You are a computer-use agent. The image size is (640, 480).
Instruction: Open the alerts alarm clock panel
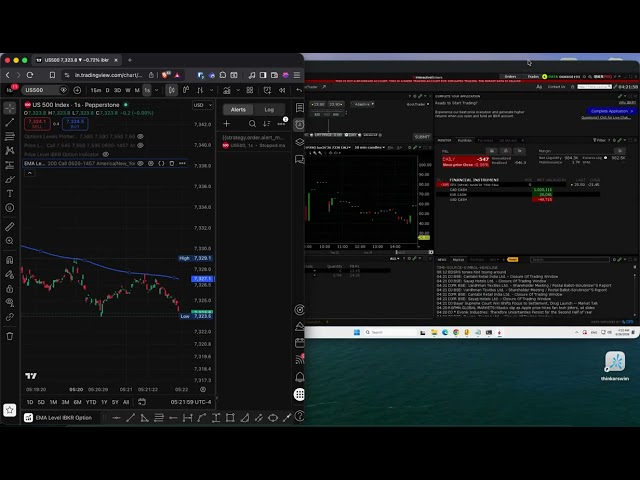point(300,124)
